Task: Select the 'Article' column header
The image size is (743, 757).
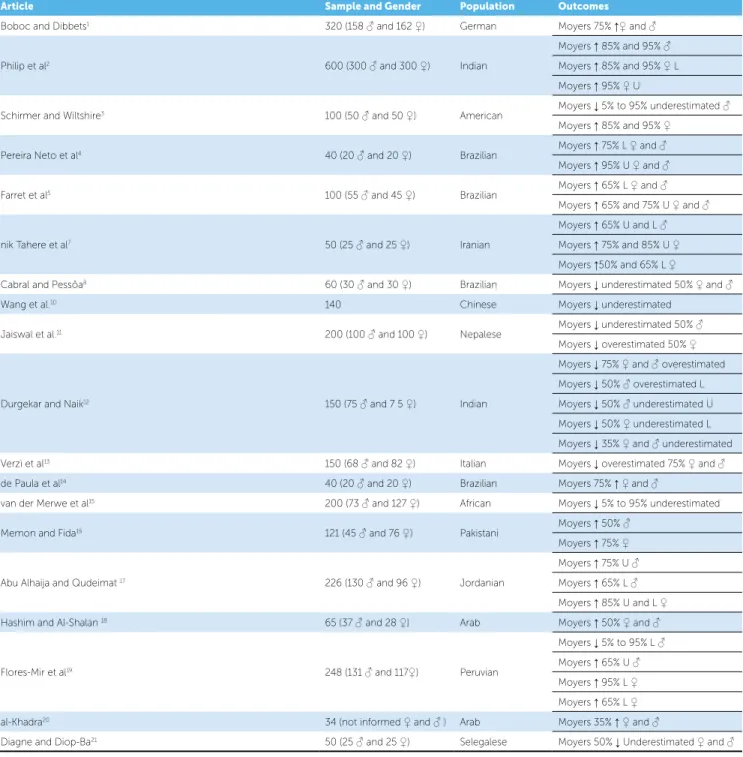Action: (17, 6)
